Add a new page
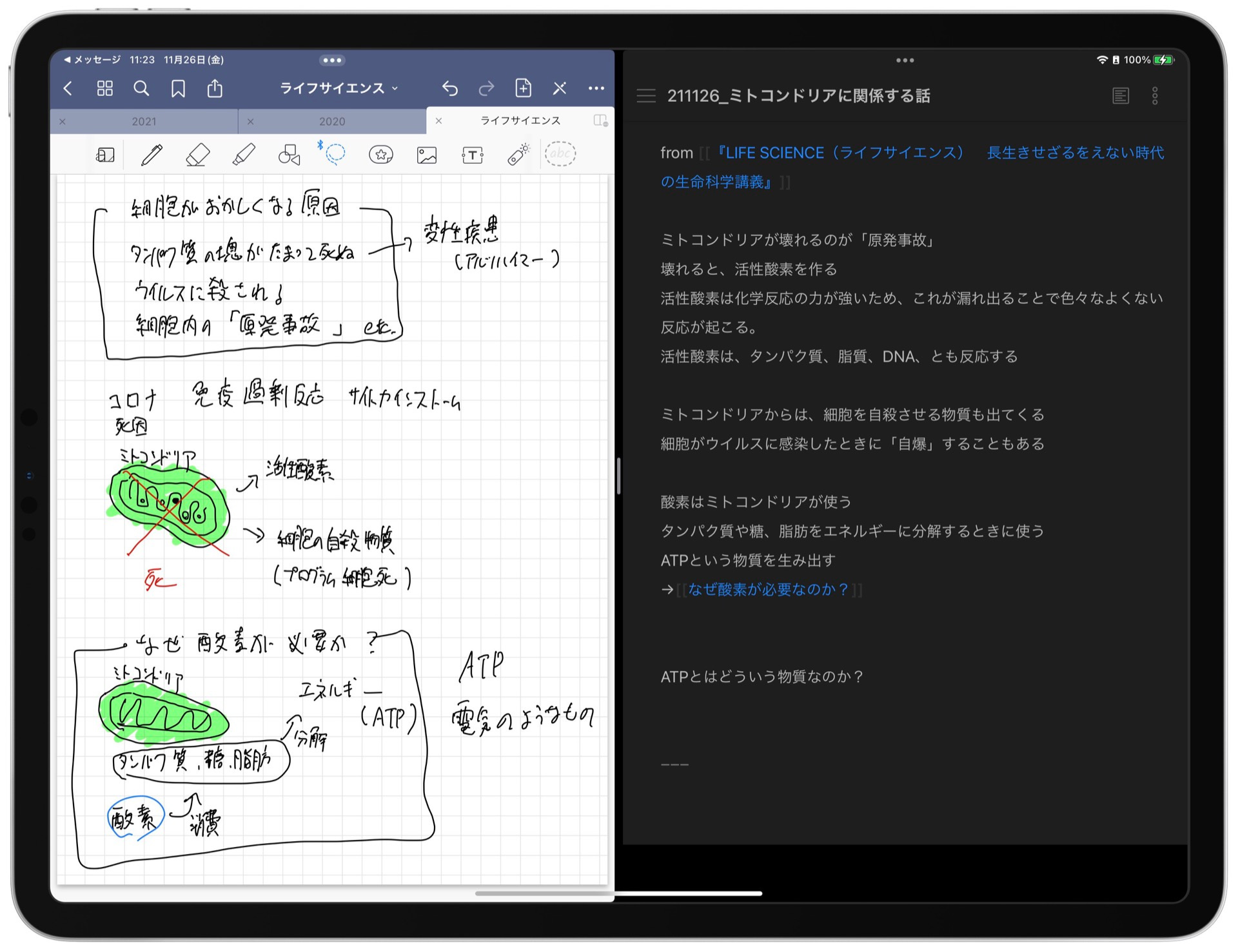 [x=523, y=88]
